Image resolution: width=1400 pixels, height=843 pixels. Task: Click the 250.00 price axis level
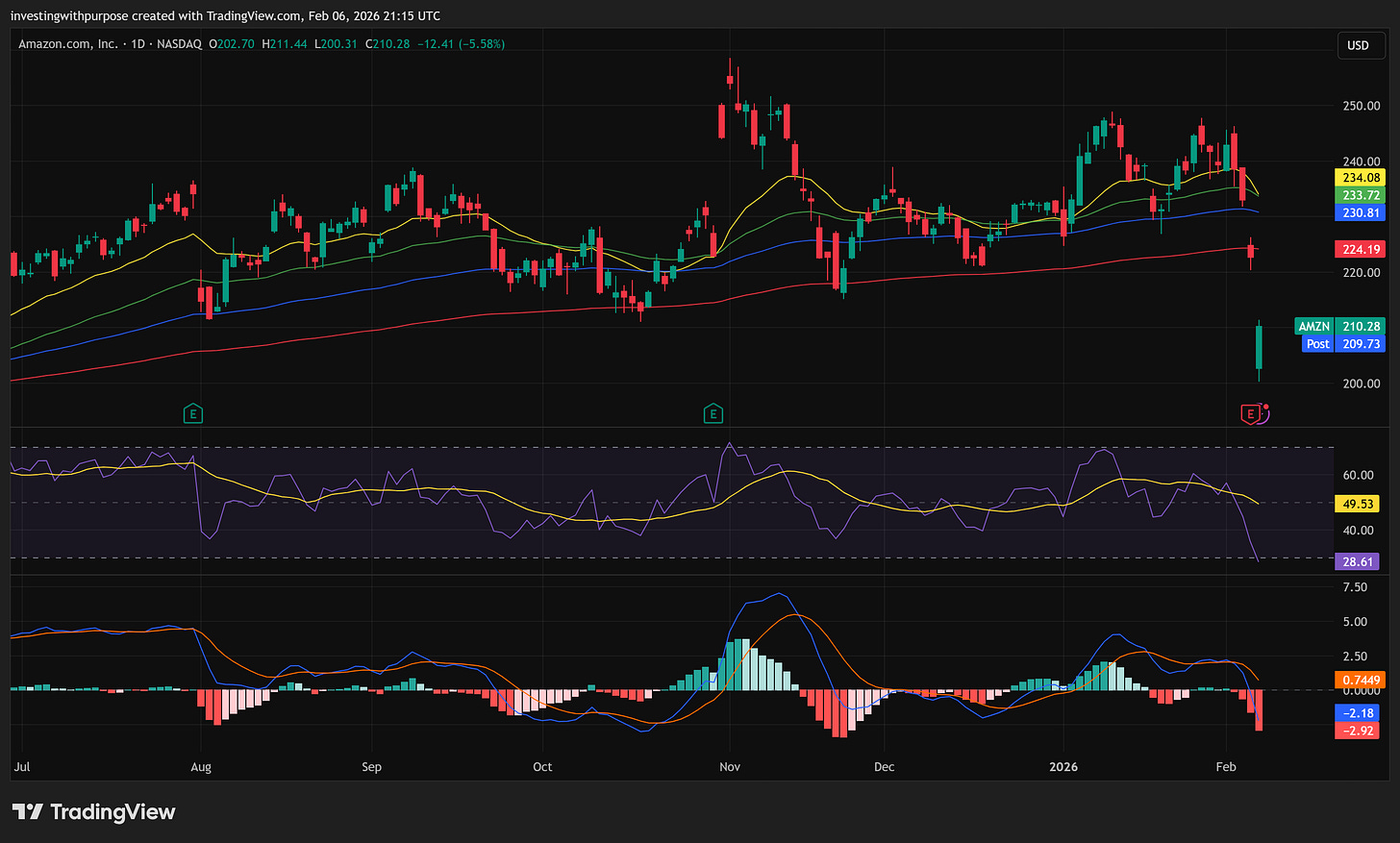tap(1361, 106)
